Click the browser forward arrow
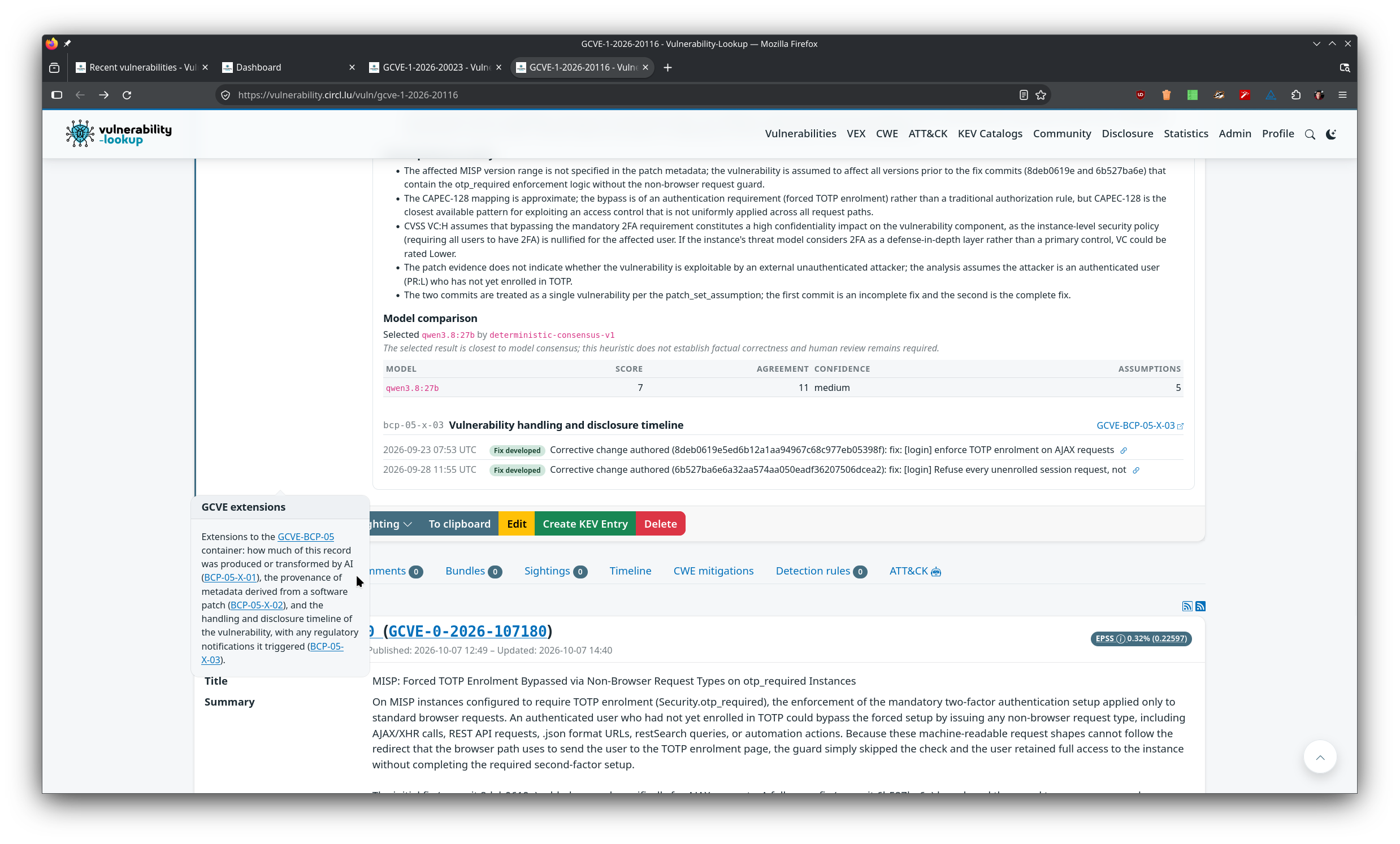Image resolution: width=1400 pixels, height=844 pixels. [x=103, y=95]
